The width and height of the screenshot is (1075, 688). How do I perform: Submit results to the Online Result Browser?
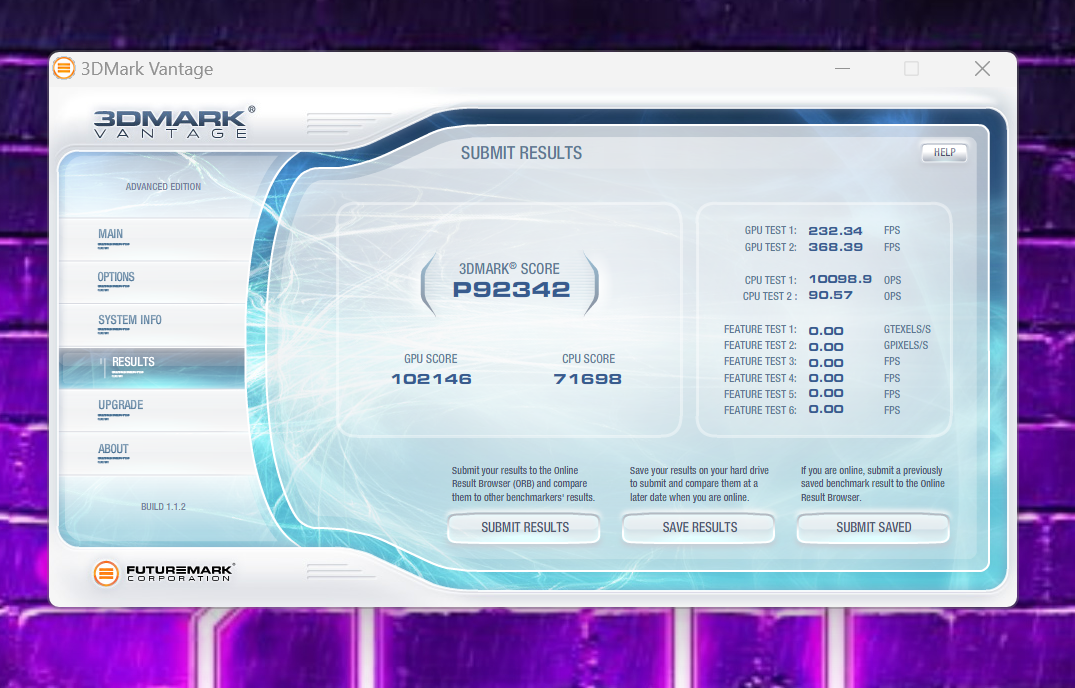[524, 528]
